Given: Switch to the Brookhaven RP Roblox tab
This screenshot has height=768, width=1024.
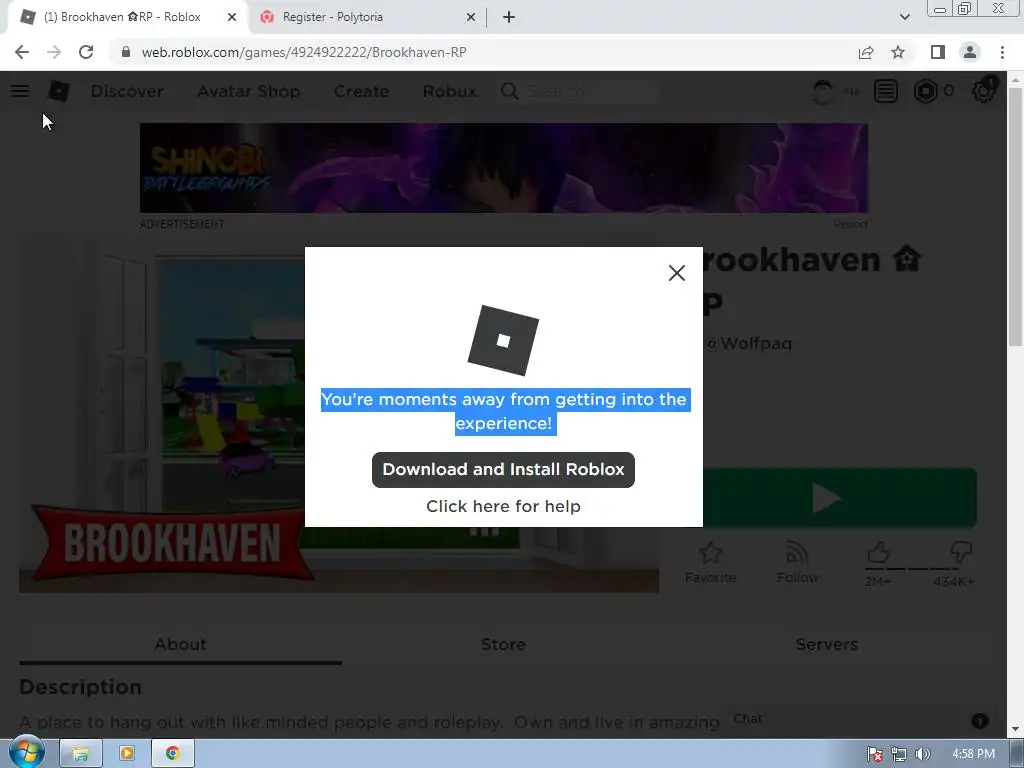Looking at the screenshot, I should pyautogui.click(x=124, y=17).
